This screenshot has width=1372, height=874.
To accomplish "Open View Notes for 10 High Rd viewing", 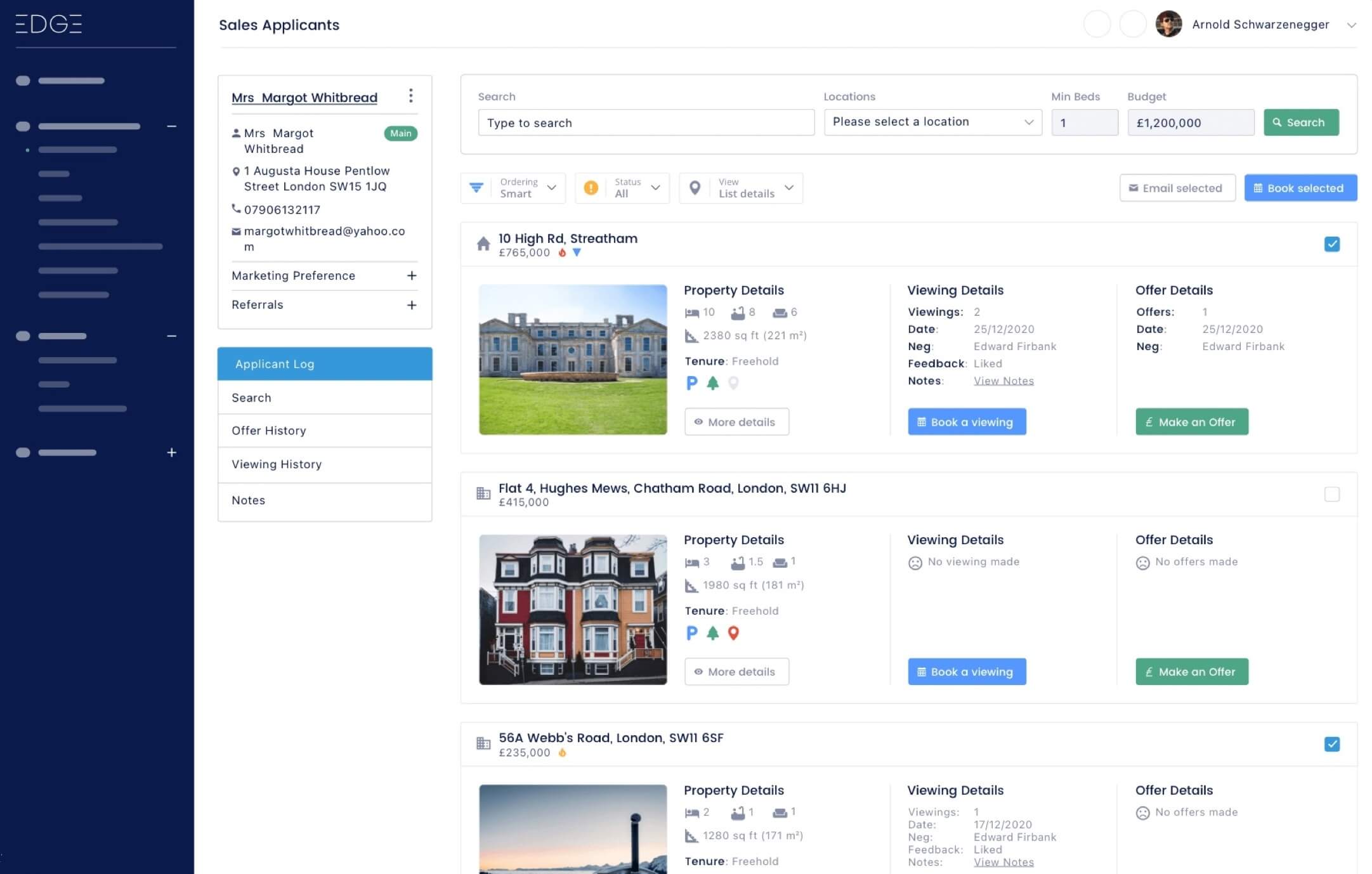I will click(1003, 381).
